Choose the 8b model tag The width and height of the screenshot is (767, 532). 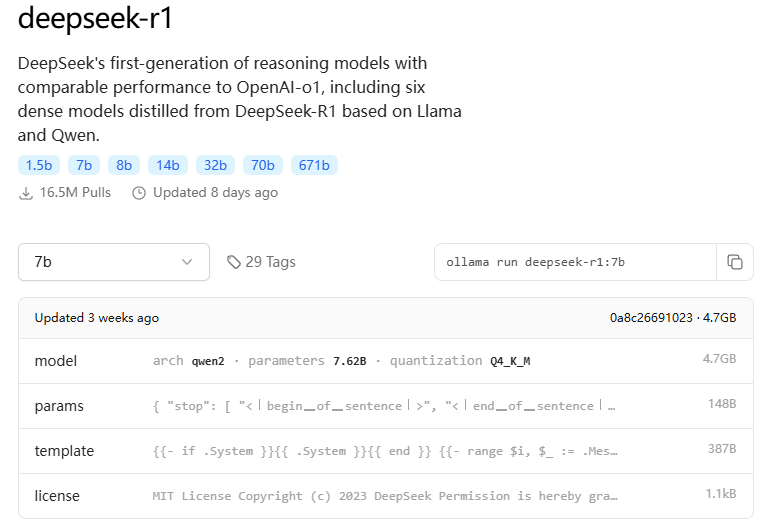(124, 165)
